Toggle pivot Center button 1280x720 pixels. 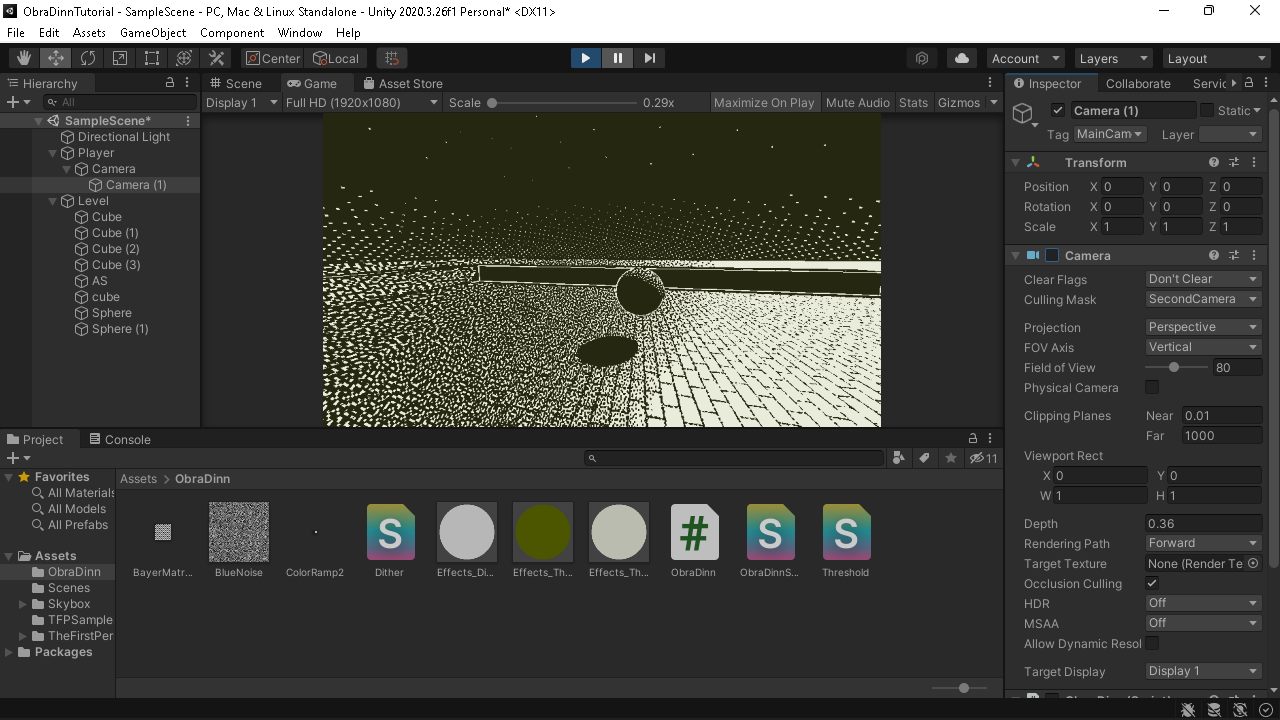click(x=273, y=58)
